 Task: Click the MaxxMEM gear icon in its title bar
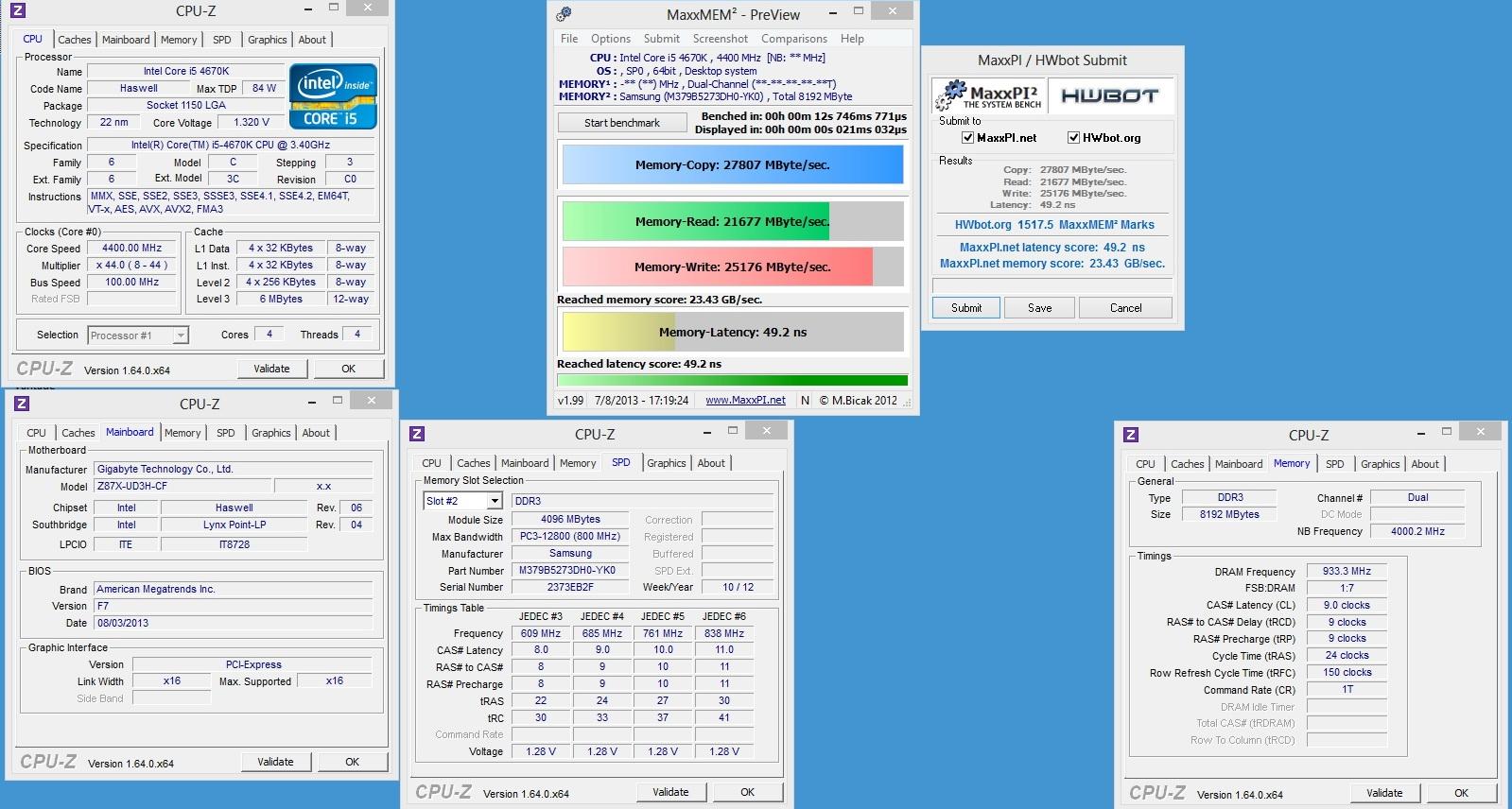[565, 14]
